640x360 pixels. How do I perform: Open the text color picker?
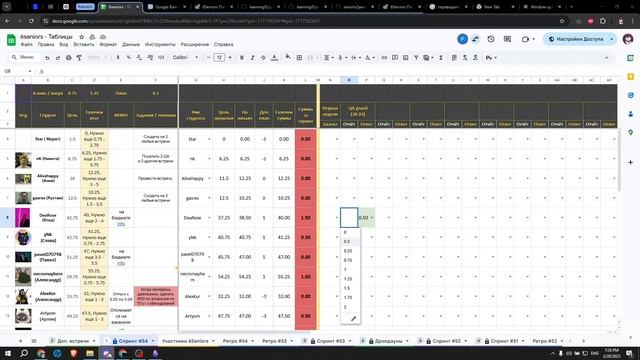coord(274,58)
